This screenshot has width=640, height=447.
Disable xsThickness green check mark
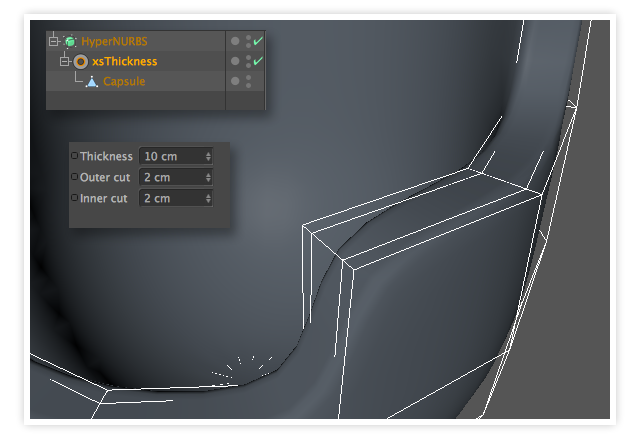pos(258,61)
